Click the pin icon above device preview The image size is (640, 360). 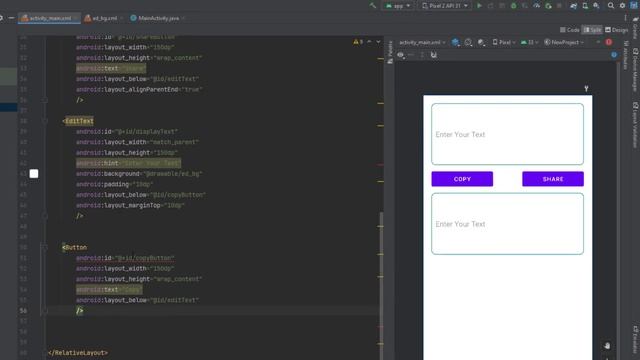pyautogui.click(x=586, y=89)
